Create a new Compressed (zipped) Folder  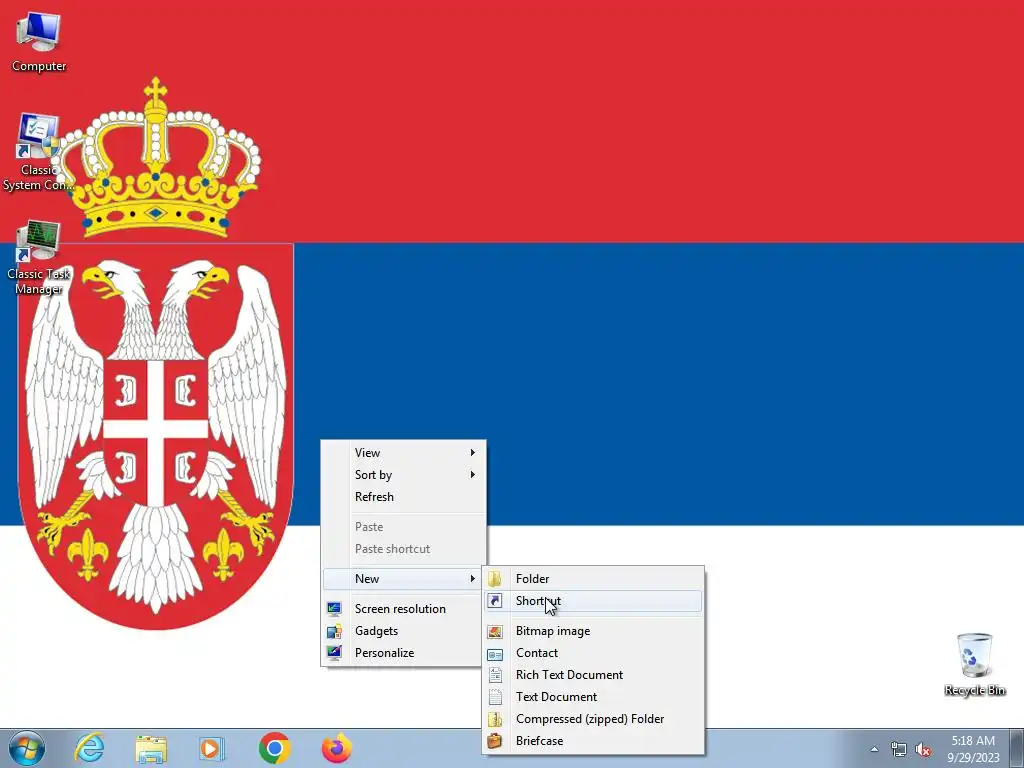coord(593,719)
